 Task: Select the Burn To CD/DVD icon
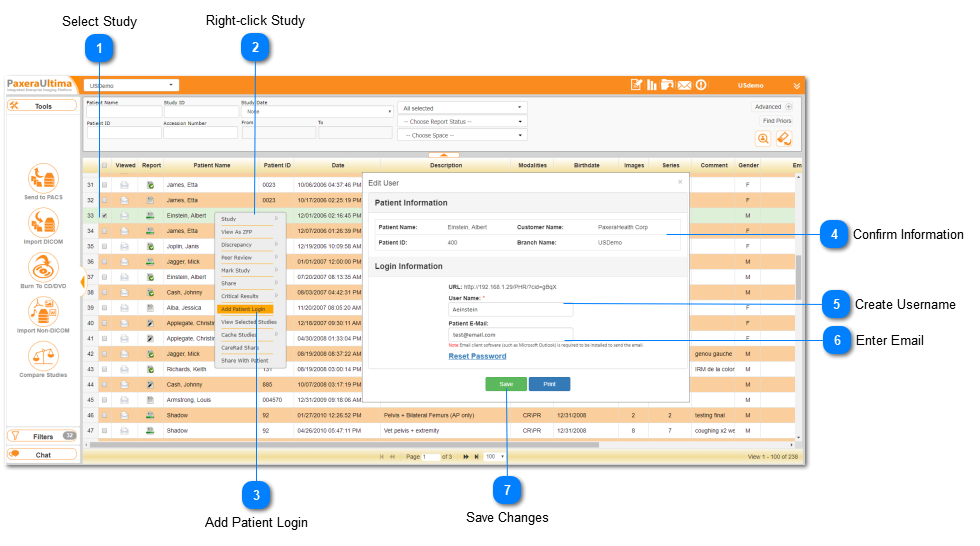[43, 267]
